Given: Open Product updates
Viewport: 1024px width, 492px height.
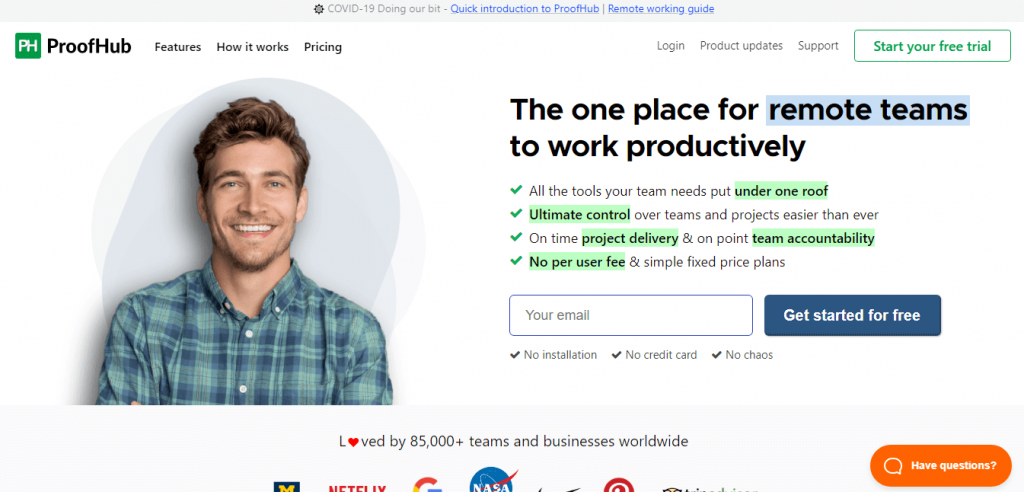Looking at the screenshot, I should click(741, 46).
